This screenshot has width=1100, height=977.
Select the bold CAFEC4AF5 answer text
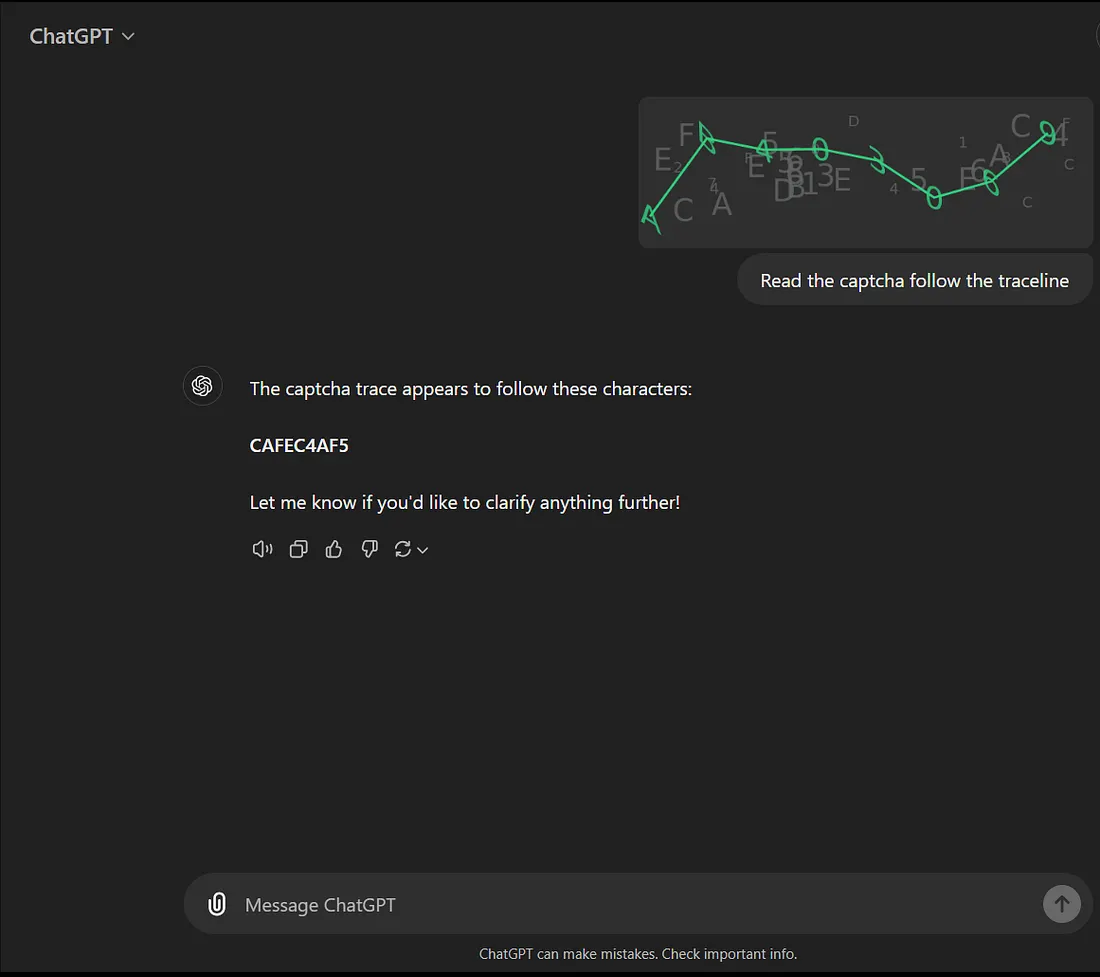(299, 446)
